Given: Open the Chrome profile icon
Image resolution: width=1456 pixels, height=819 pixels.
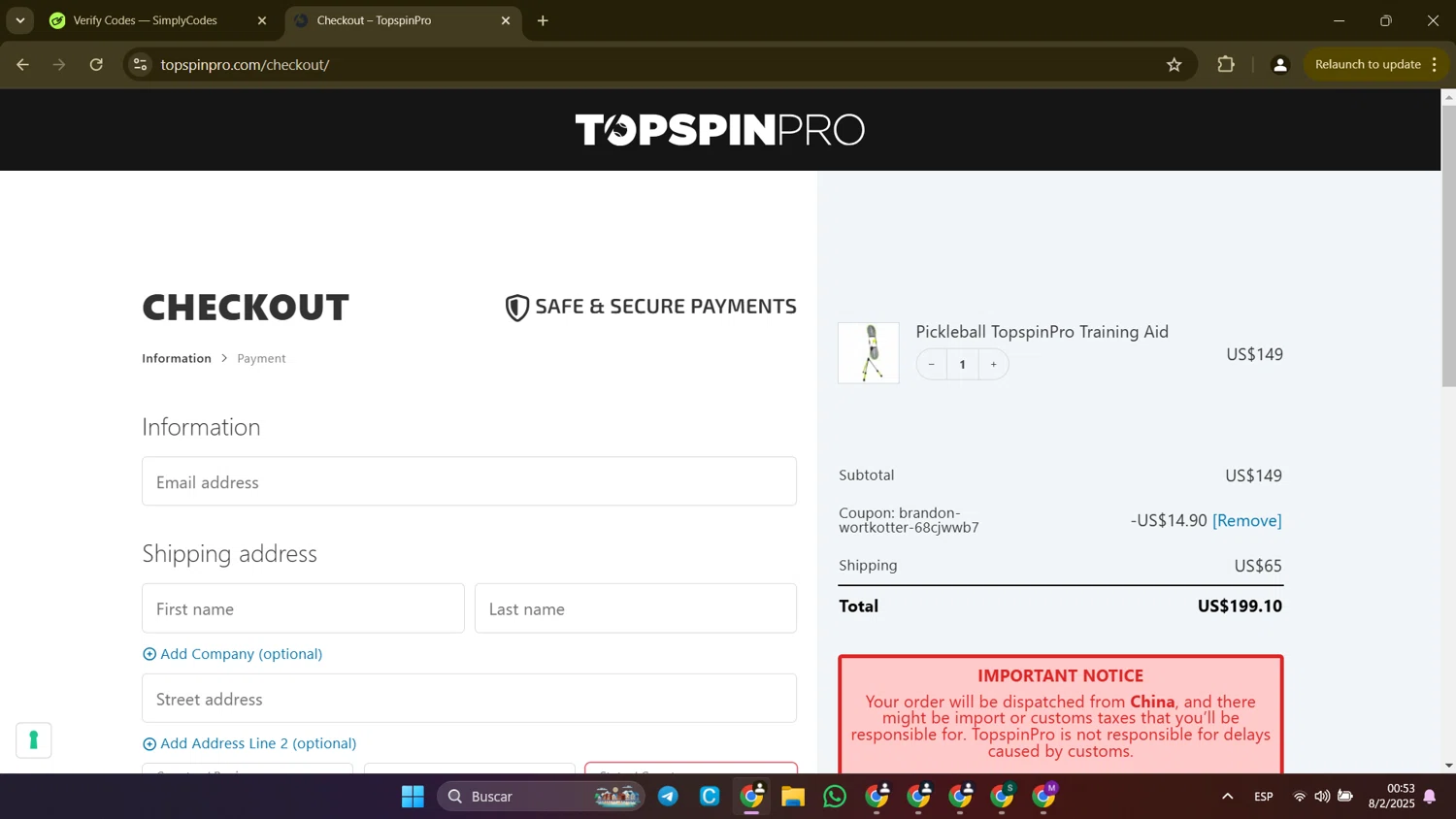Looking at the screenshot, I should coord(1280,65).
